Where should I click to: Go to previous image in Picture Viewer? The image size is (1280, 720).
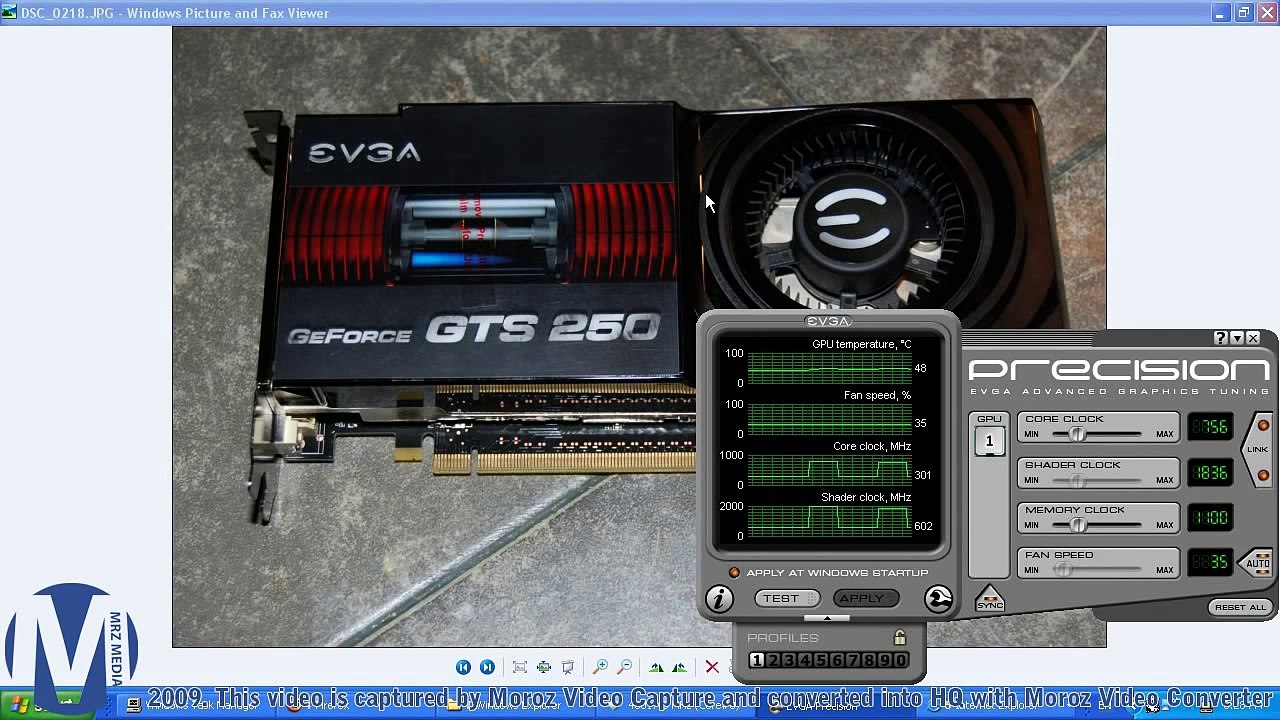pos(463,667)
